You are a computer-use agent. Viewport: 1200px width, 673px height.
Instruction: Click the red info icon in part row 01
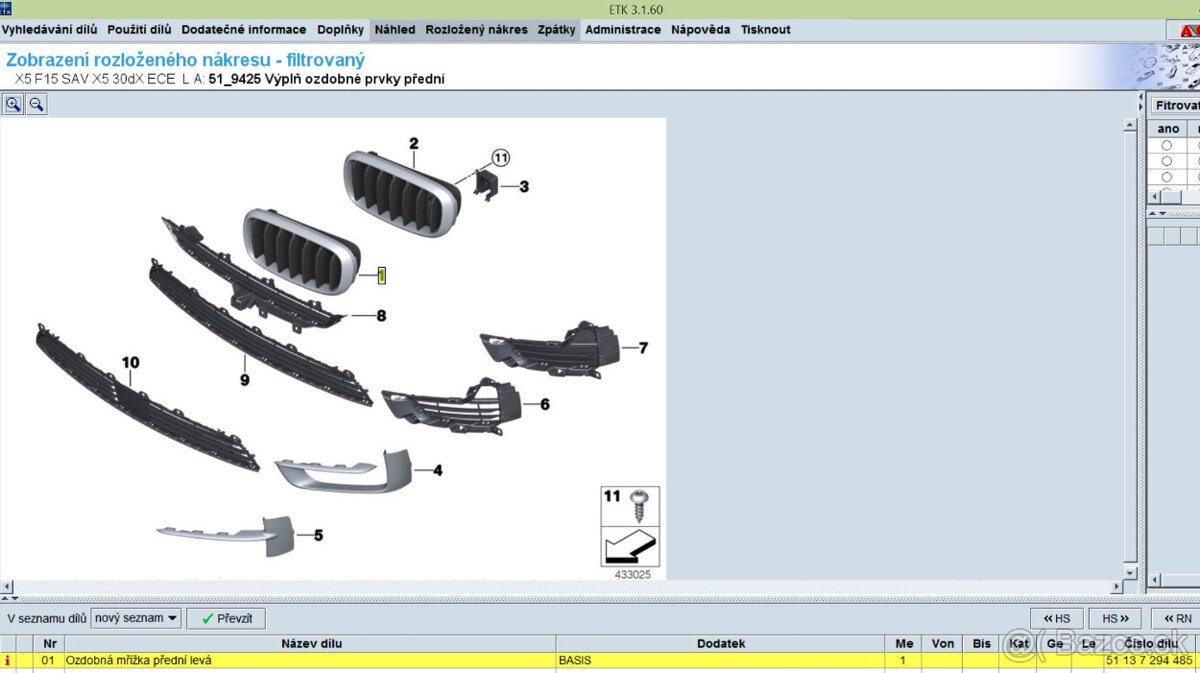9,661
